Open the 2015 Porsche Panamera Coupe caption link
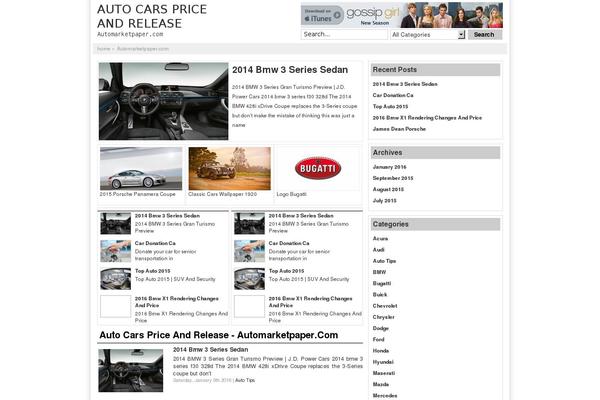This screenshot has width=600, height=400. 138,194
